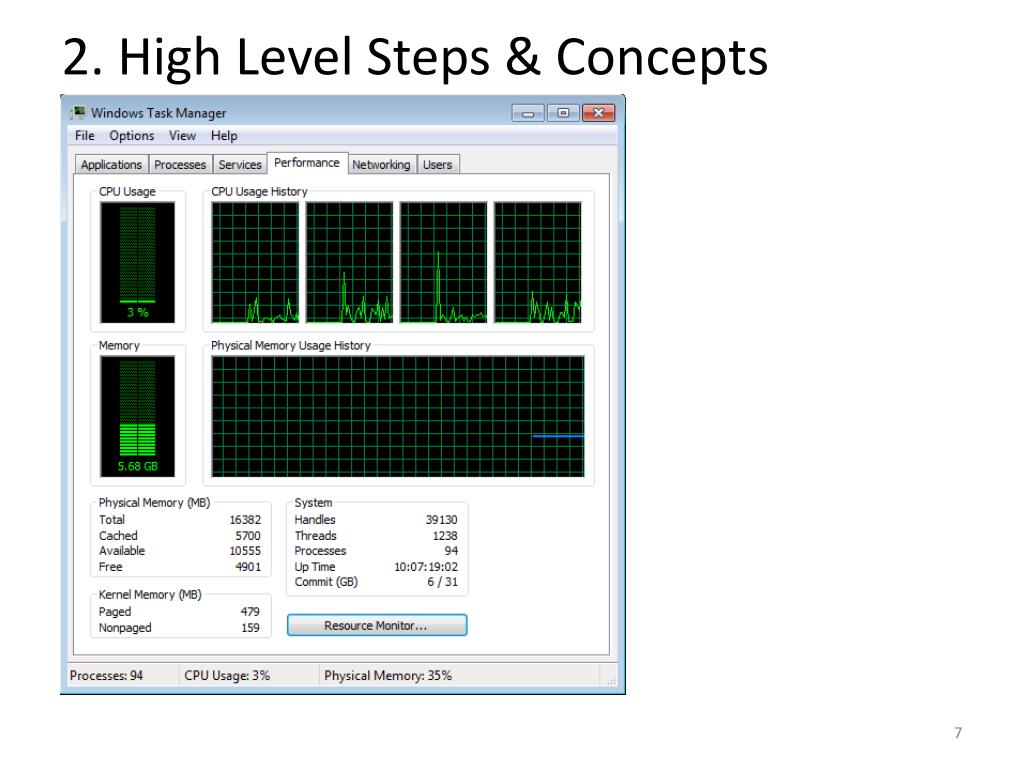Click the status bar Physical Memory: 35%

click(388, 675)
